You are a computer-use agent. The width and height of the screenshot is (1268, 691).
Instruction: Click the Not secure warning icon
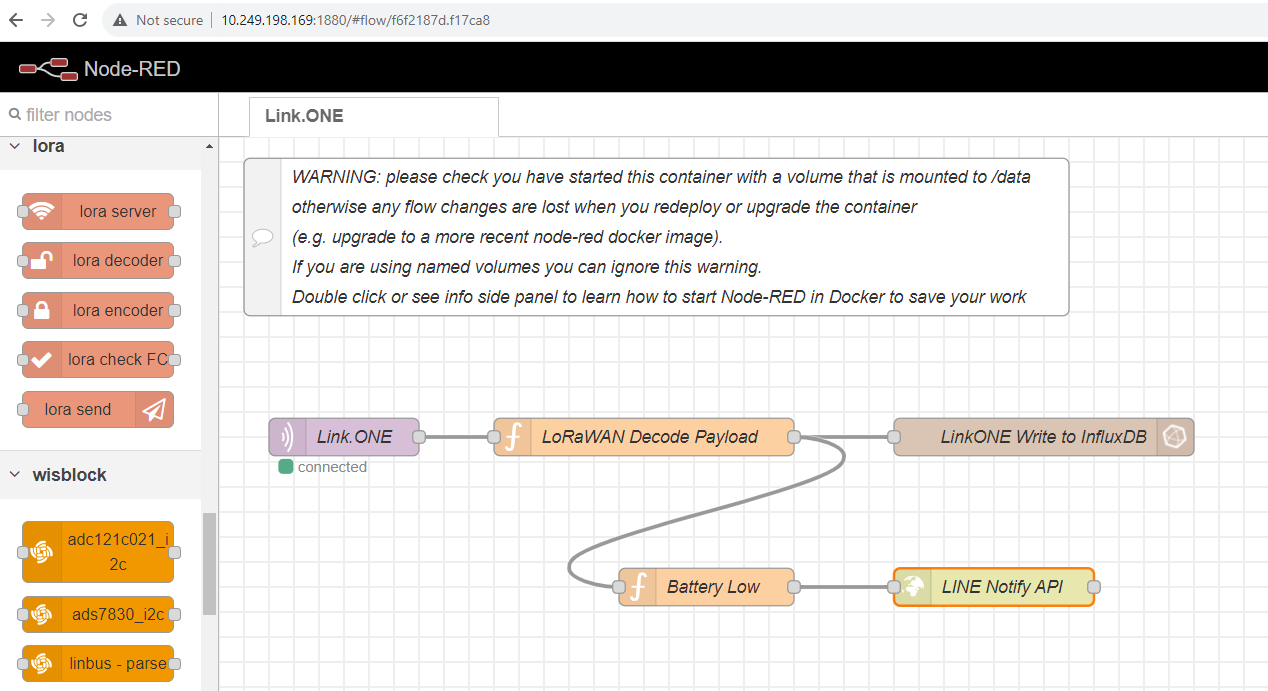(120, 20)
